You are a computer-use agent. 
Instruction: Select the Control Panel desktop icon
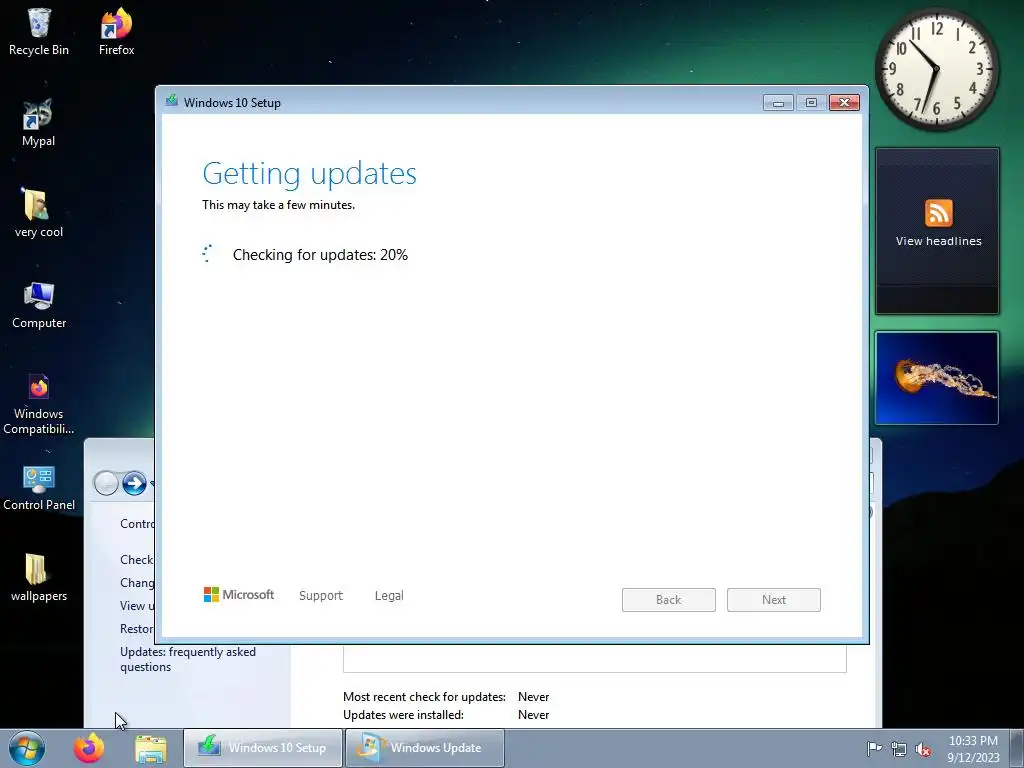(x=39, y=487)
